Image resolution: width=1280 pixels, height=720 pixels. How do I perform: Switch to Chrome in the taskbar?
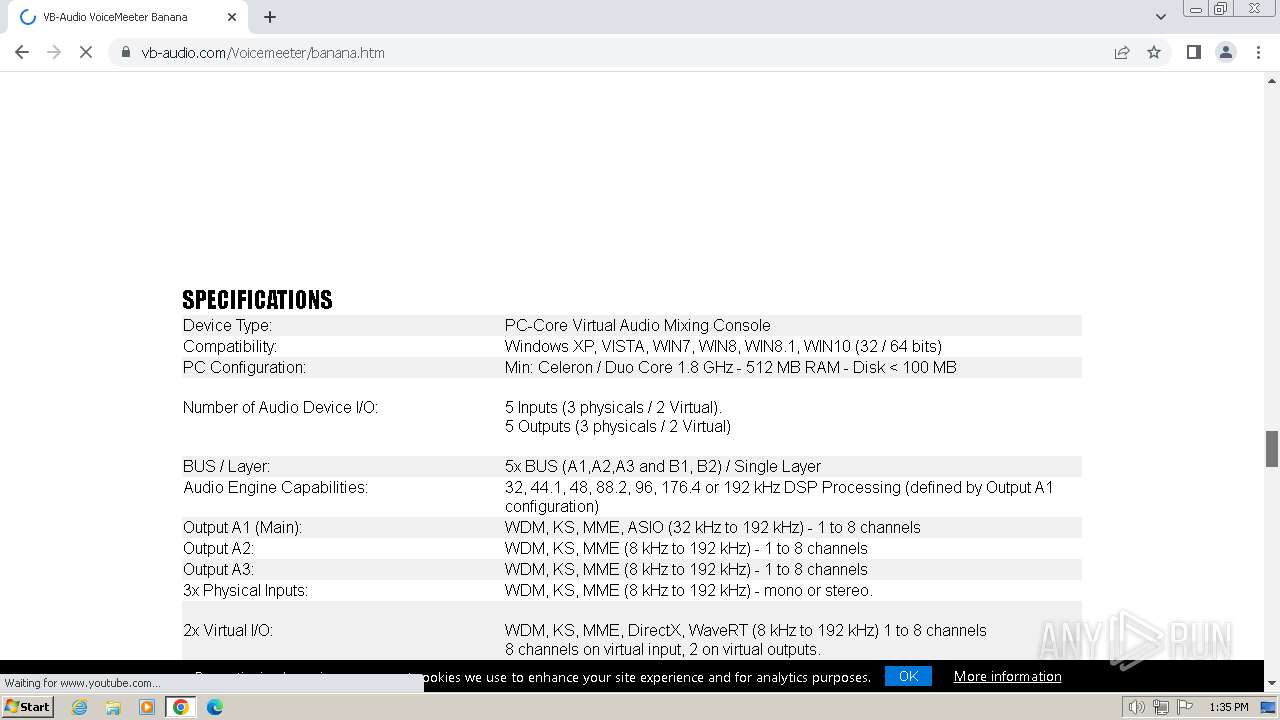click(181, 707)
